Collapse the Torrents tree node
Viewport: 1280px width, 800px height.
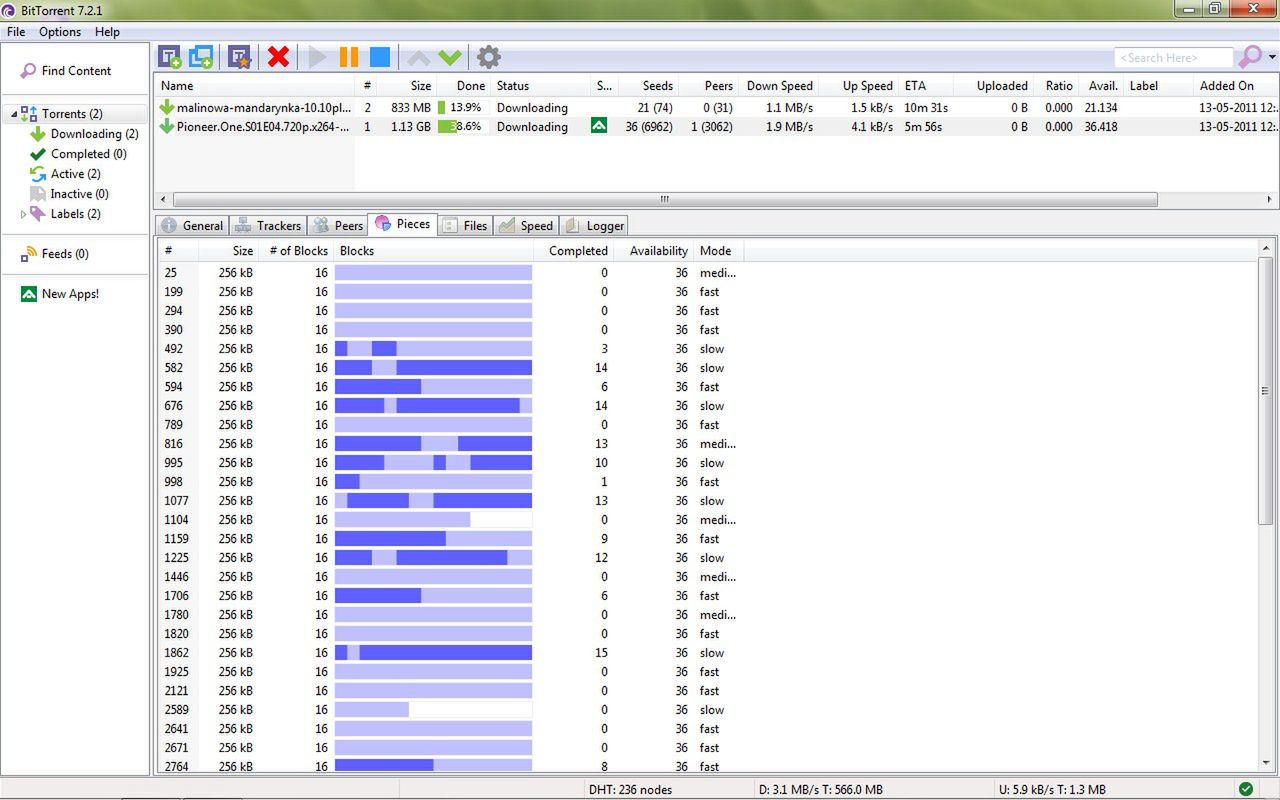14,114
